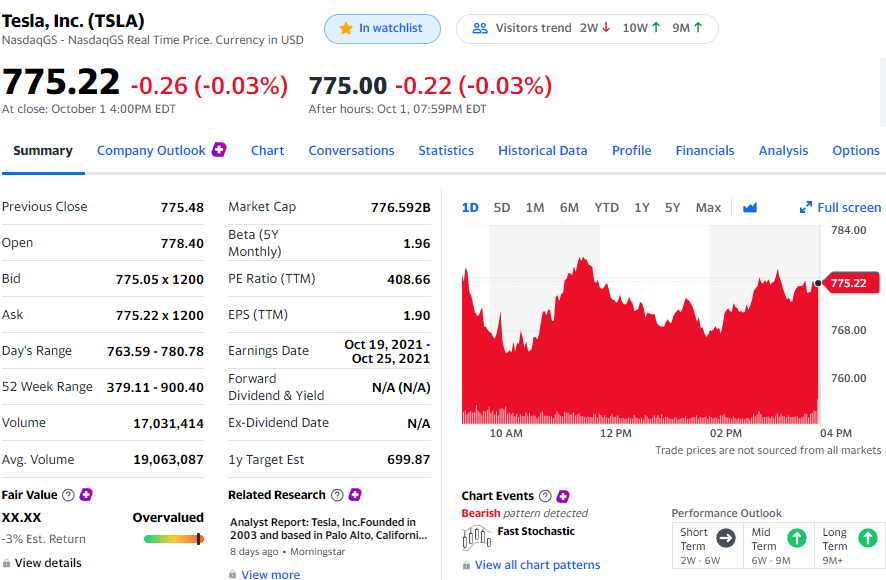Click the Fair Value overvalued gradient bar

tap(173, 539)
